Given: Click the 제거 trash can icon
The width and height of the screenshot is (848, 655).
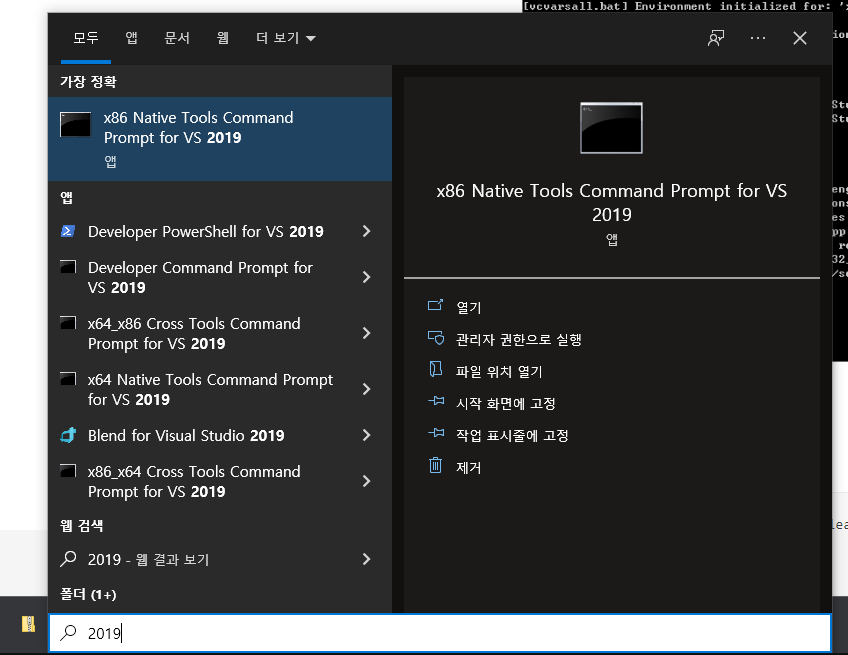Looking at the screenshot, I should 435,465.
